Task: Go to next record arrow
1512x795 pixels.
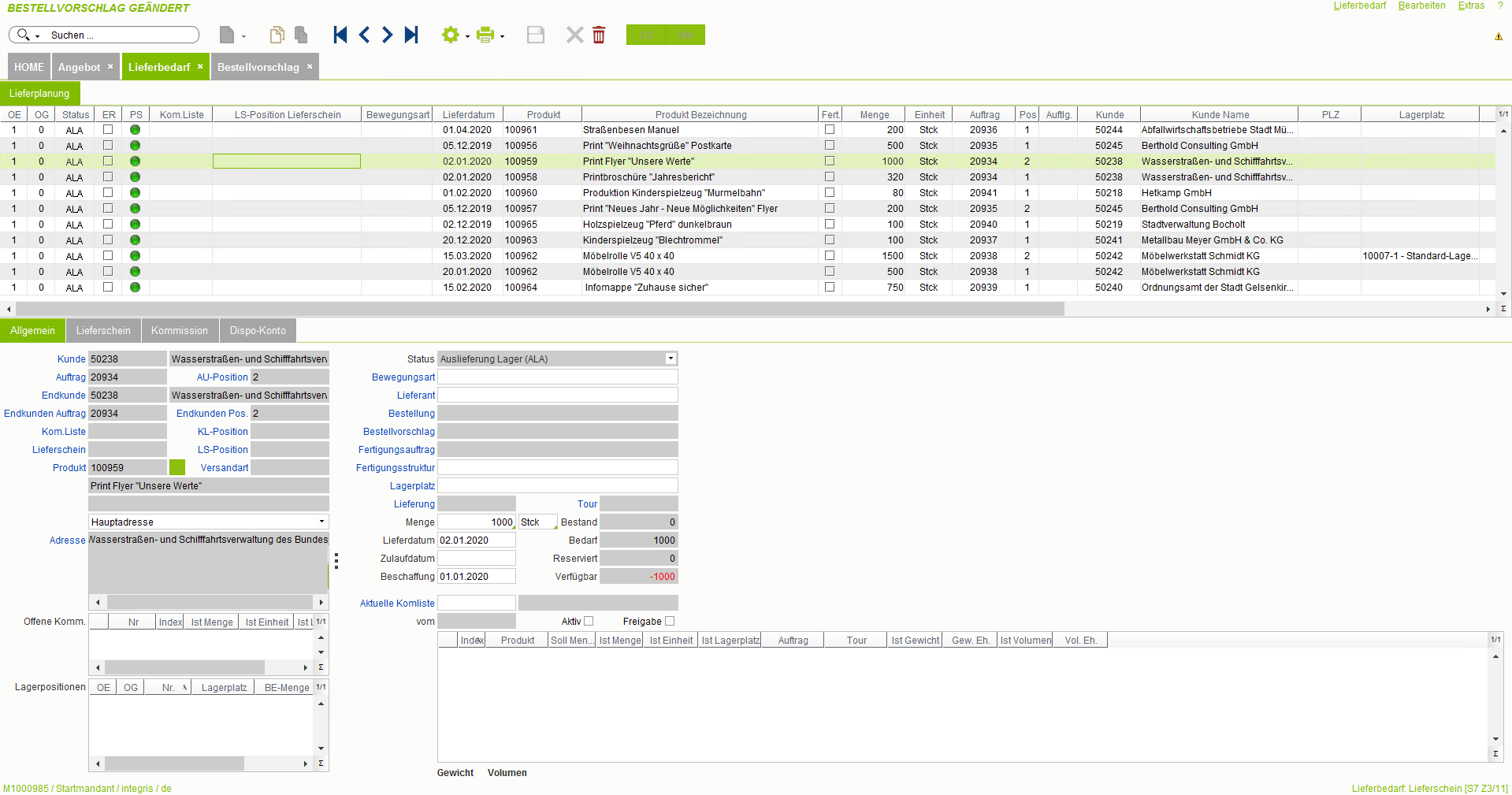Action: tap(387, 35)
